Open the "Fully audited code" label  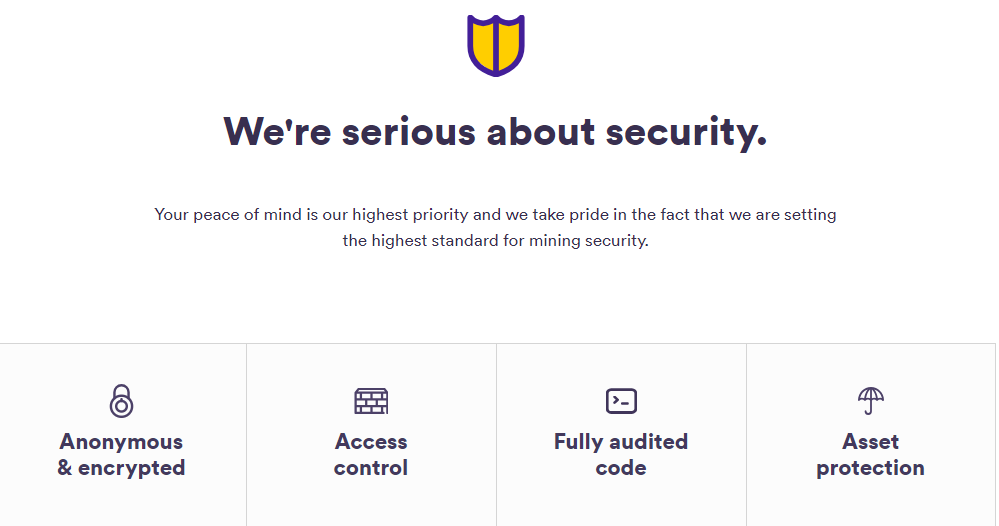(621, 455)
